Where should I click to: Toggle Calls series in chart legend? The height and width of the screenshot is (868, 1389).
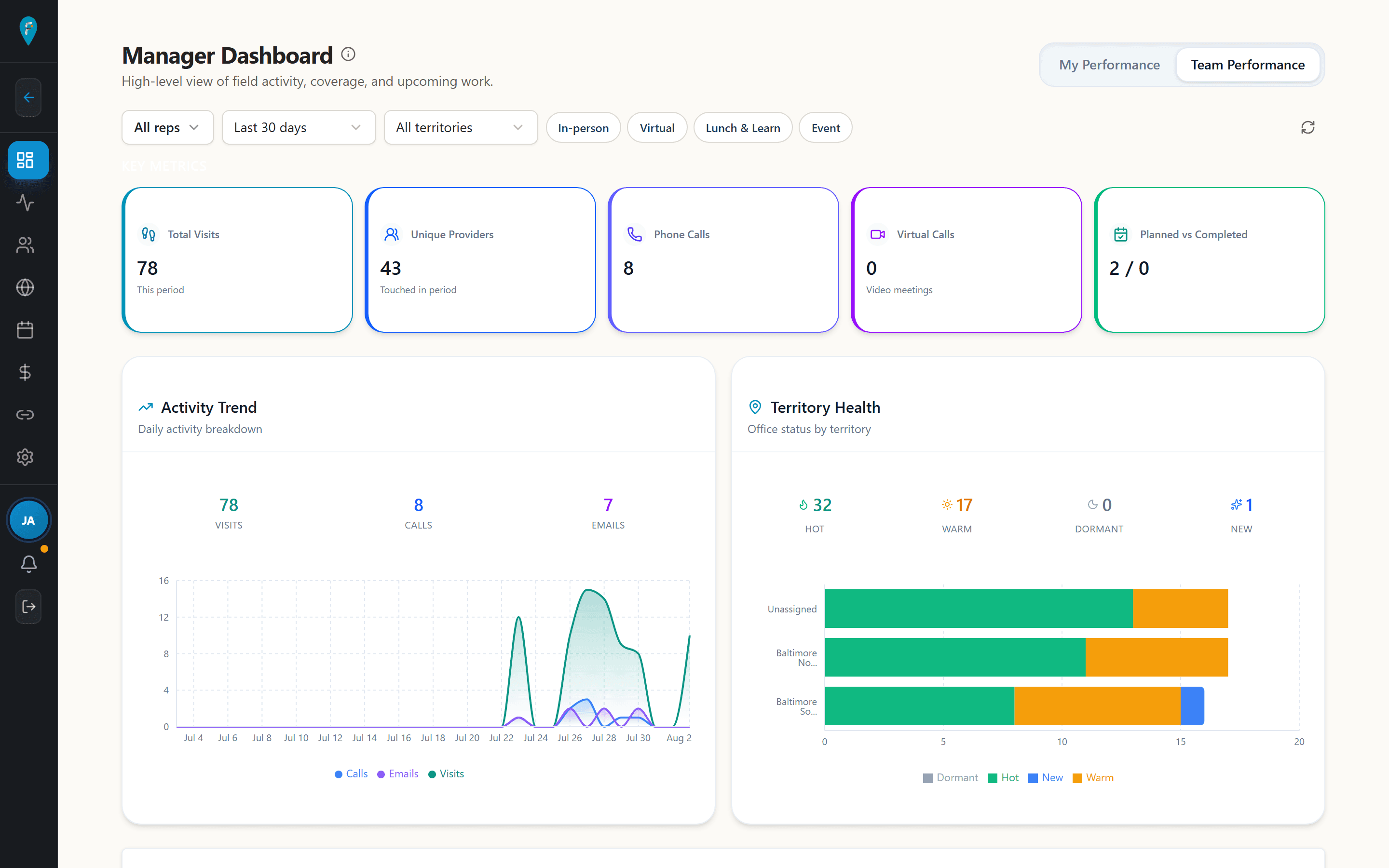tap(351, 774)
